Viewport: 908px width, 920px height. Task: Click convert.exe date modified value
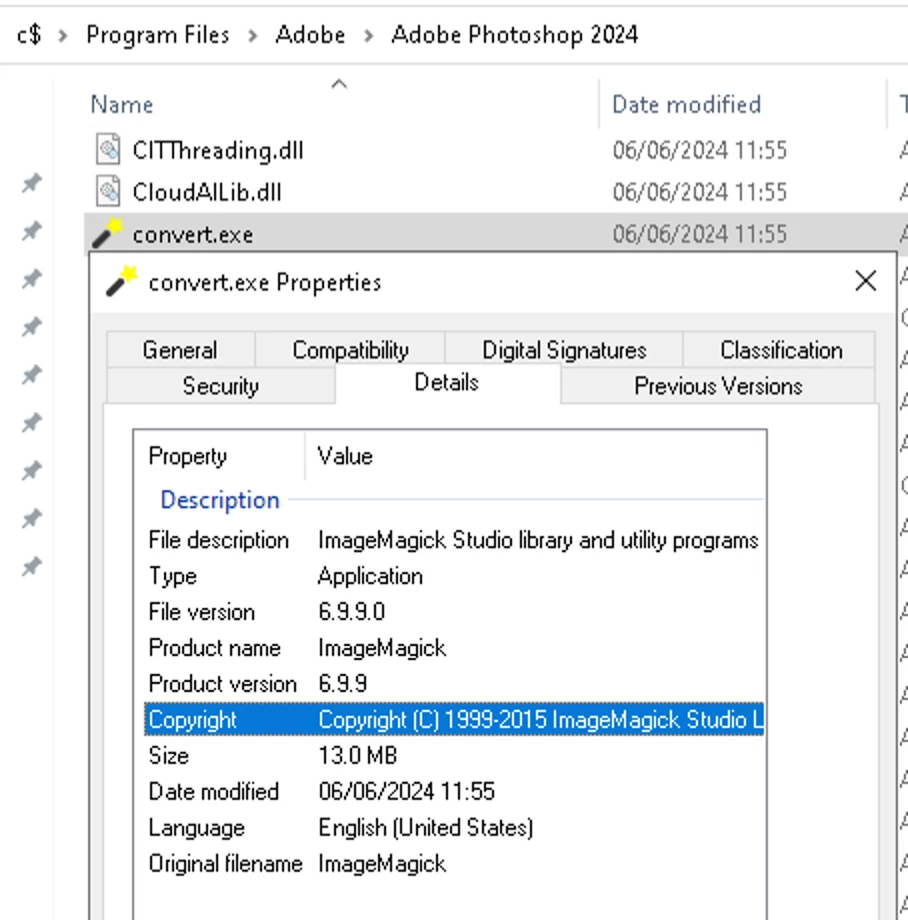(x=699, y=234)
